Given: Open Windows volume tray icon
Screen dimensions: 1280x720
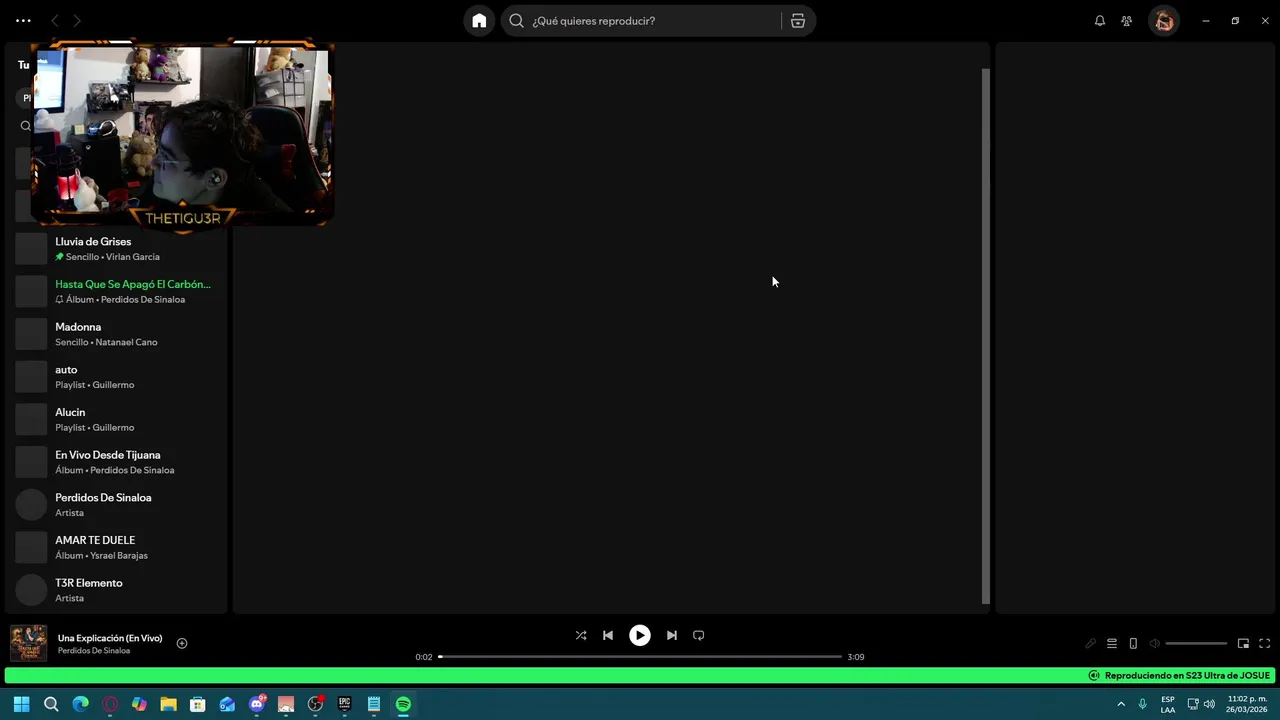Looking at the screenshot, I should tap(1210, 704).
